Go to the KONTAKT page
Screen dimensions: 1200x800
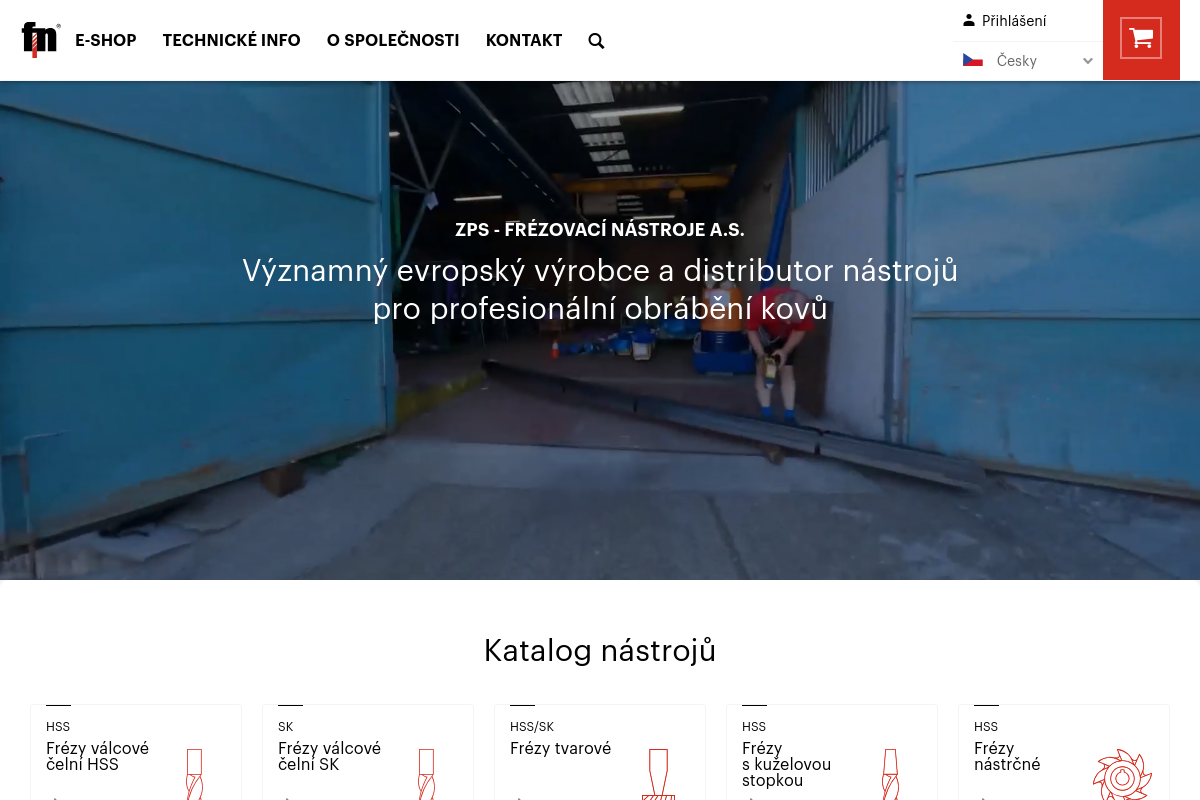pyautogui.click(x=524, y=41)
